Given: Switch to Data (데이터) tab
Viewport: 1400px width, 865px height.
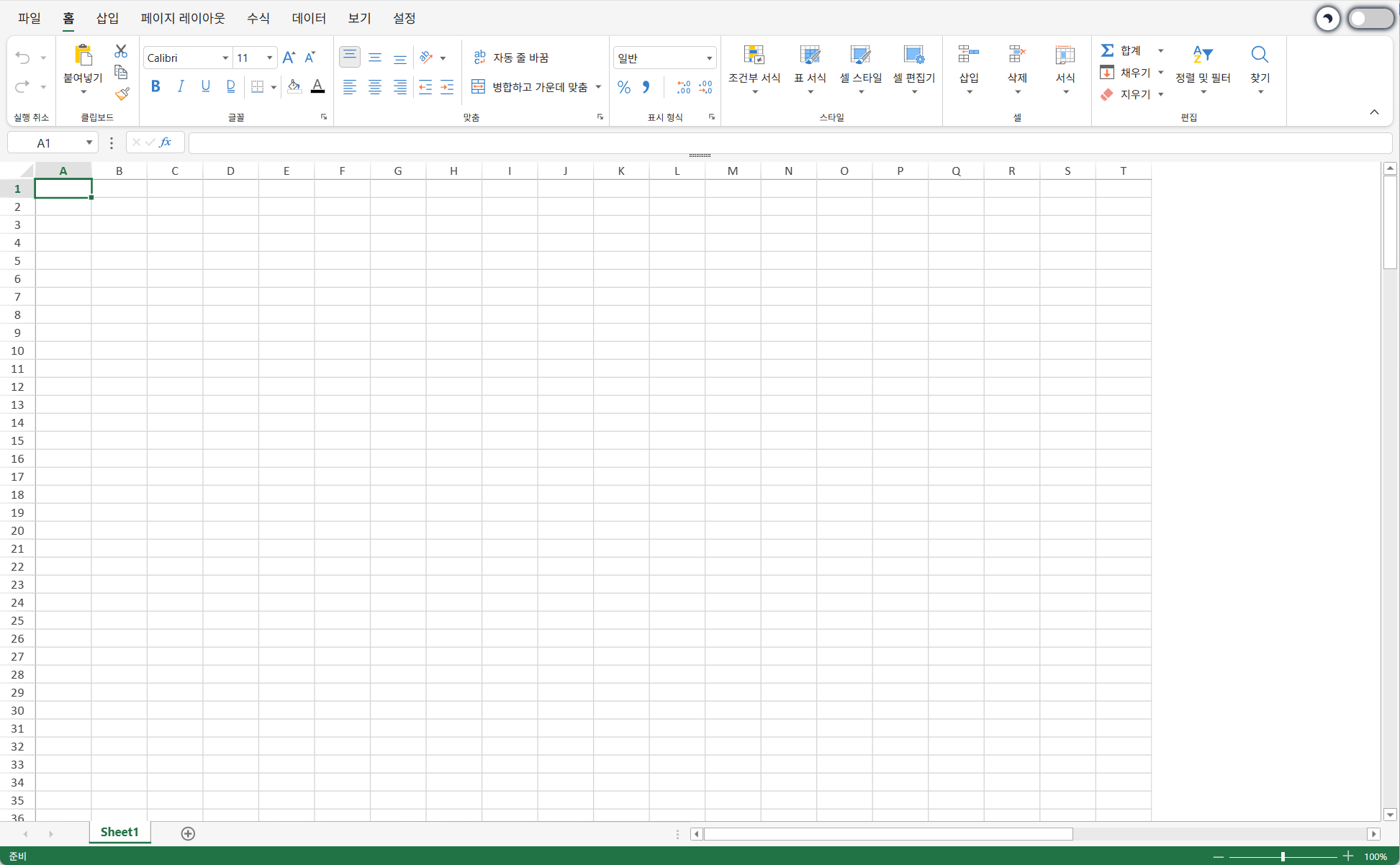Looking at the screenshot, I should click(309, 18).
